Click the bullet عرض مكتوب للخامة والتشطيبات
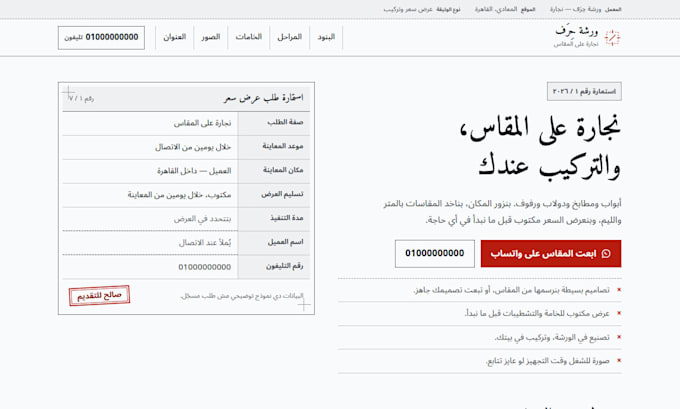The height and width of the screenshot is (409, 680). 537,313
